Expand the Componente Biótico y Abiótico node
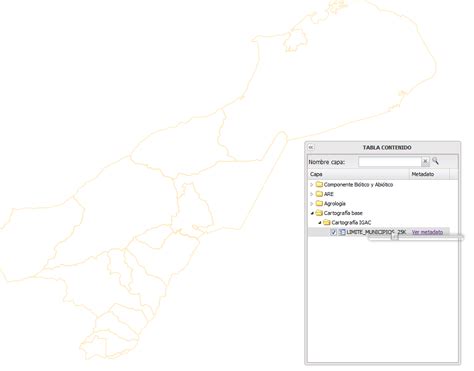The width and height of the screenshot is (474, 371). 312,184
